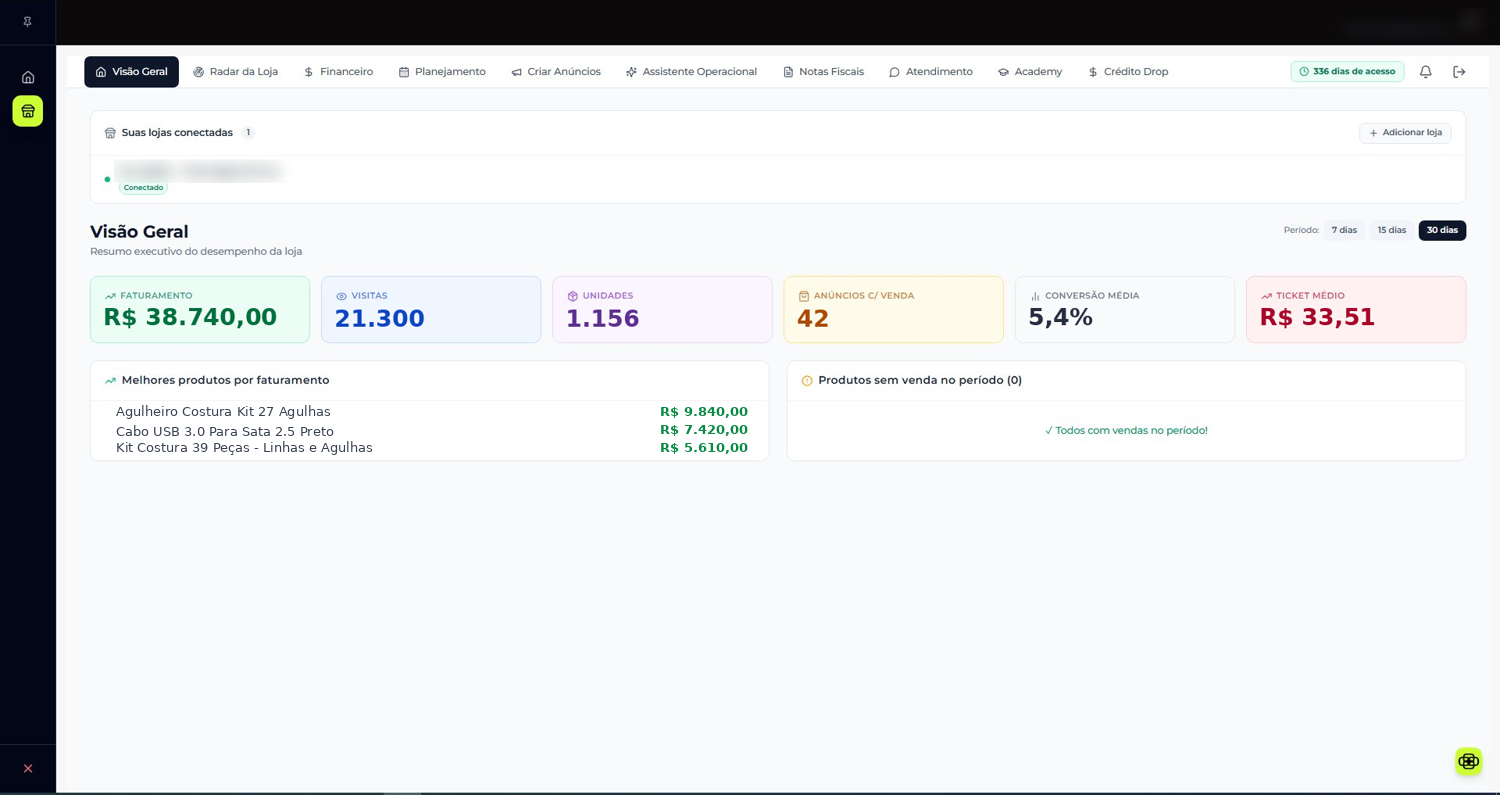The width and height of the screenshot is (1500, 795).
Task: Select the 15 dias period option
Action: (1391, 230)
